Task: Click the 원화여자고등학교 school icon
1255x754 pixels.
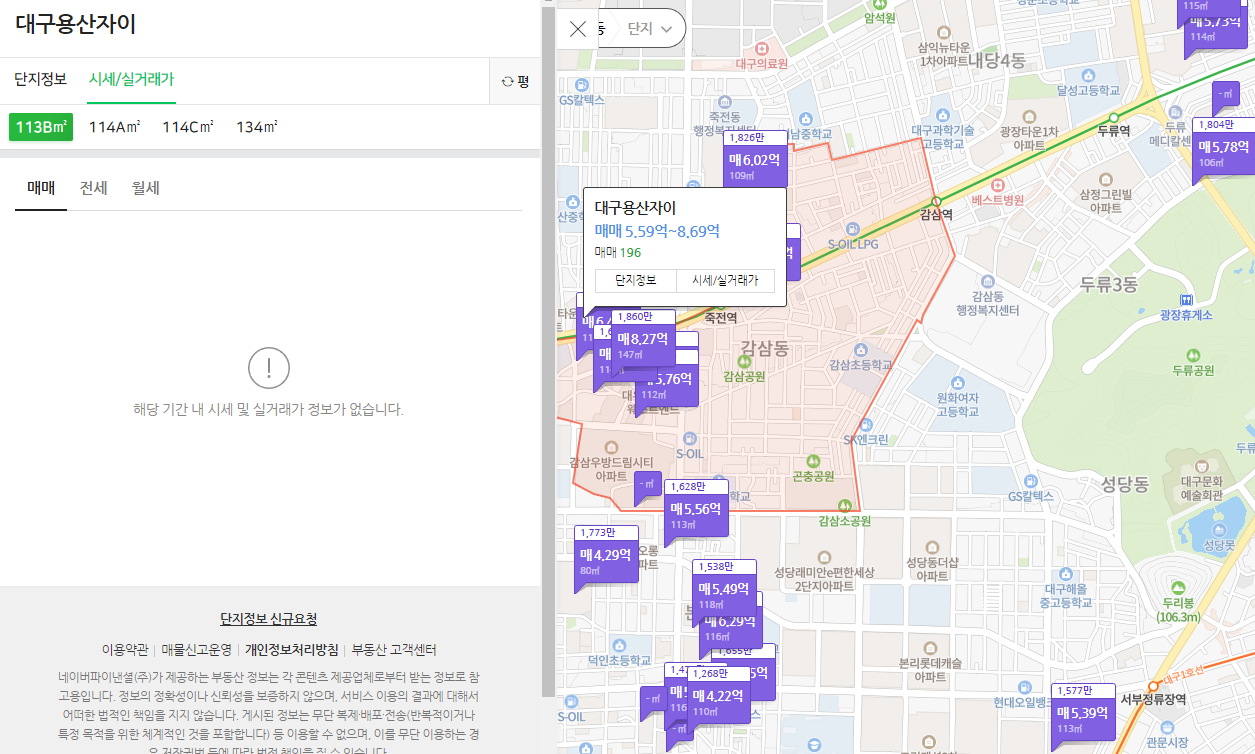Action: (956, 382)
